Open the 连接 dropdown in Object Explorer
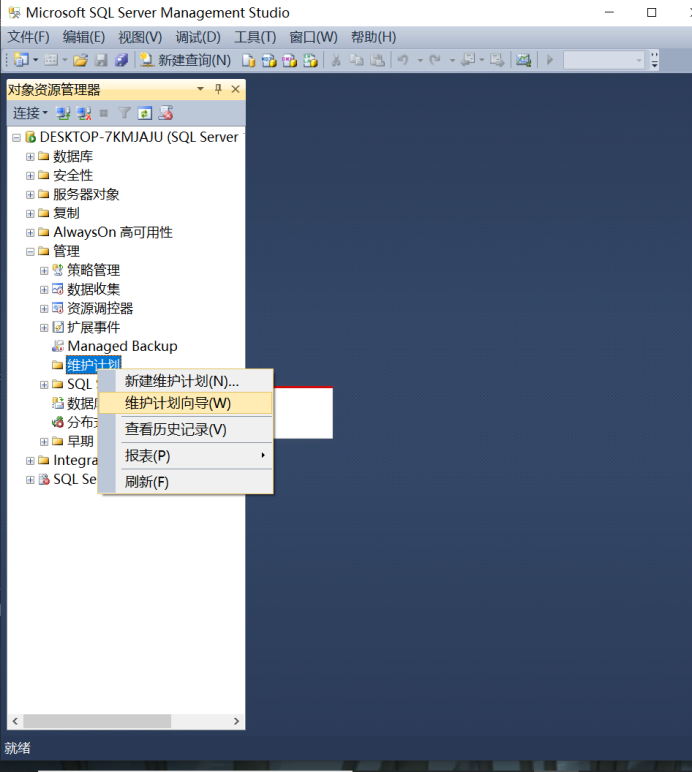This screenshot has width=692, height=772. [x=30, y=113]
